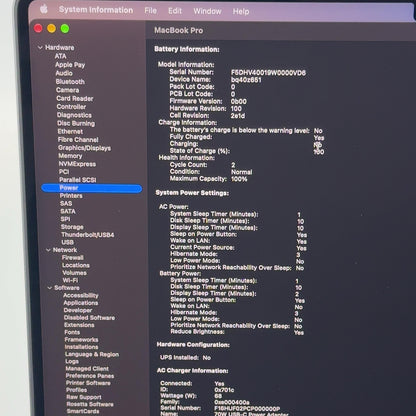Collapse the Network section chevron
416x416 pixels.
(48, 250)
